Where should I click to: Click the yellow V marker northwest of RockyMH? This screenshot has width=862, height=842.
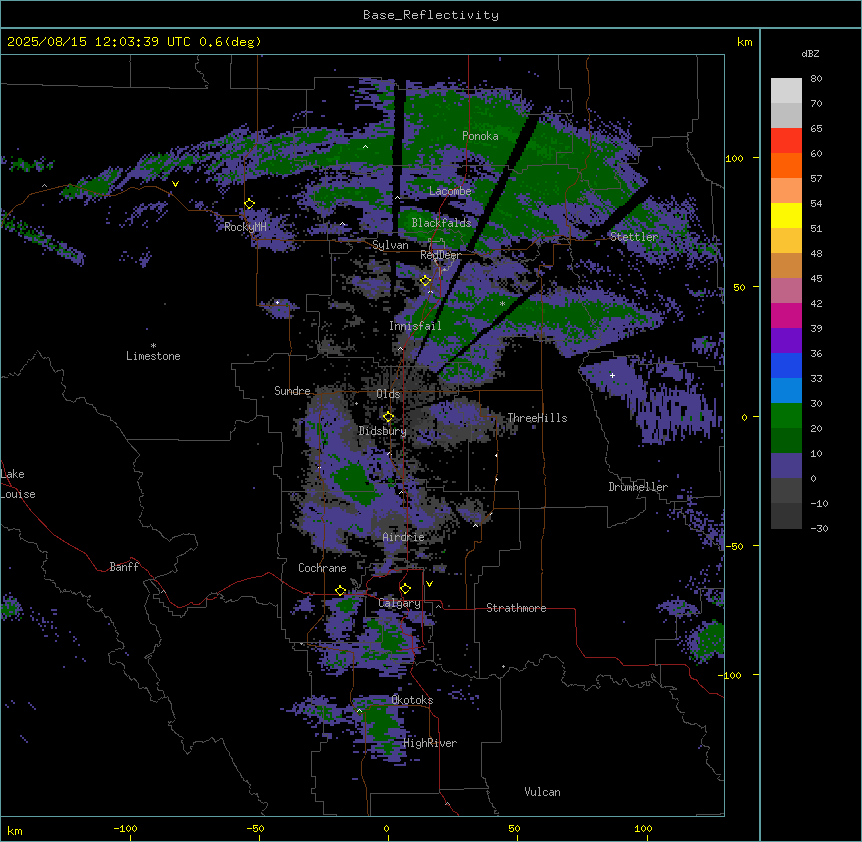175,184
